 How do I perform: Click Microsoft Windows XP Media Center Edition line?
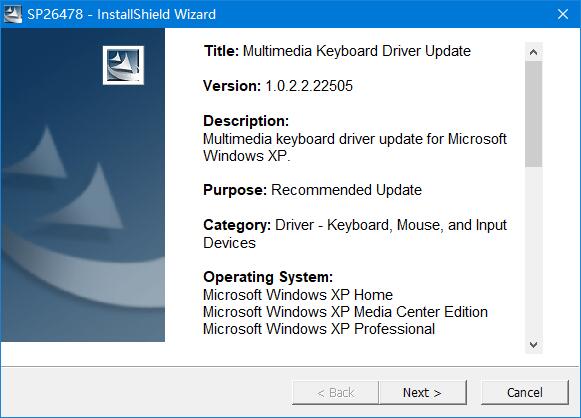click(x=345, y=312)
